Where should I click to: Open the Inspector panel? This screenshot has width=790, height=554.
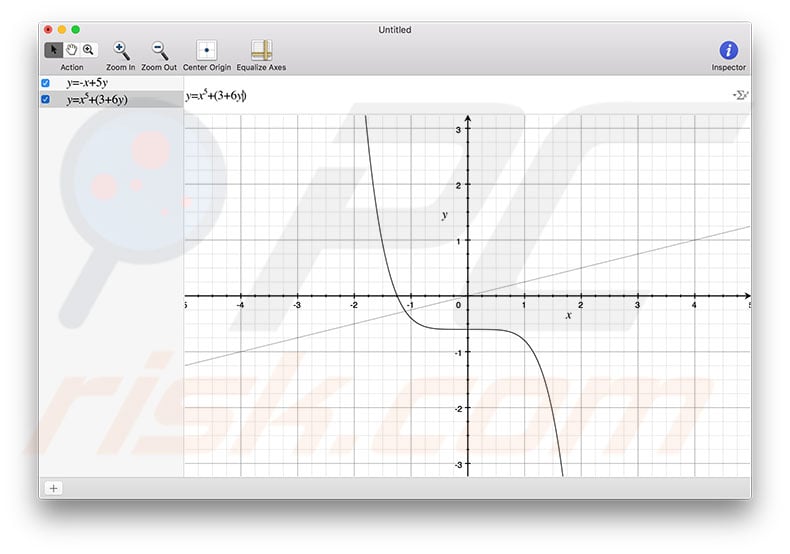[728, 50]
